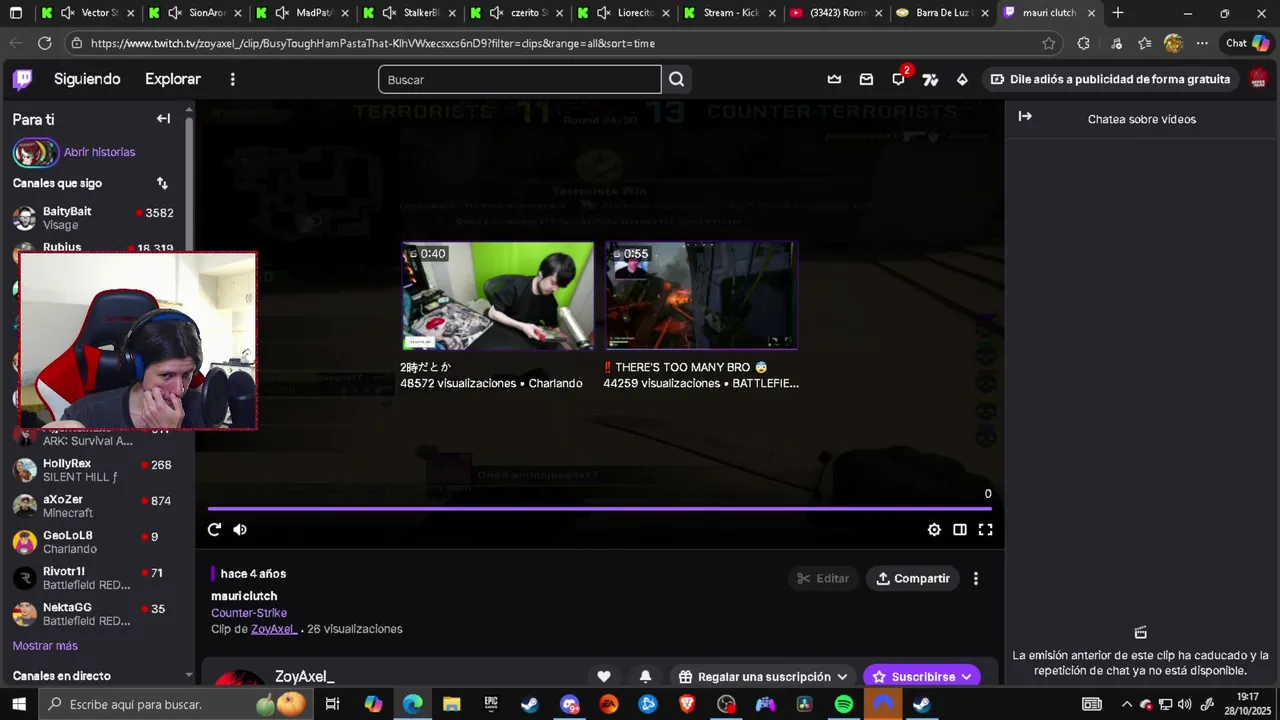Unmute the Vector tab speaker icon
Viewport: 1280px width, 720px height.
67,13
